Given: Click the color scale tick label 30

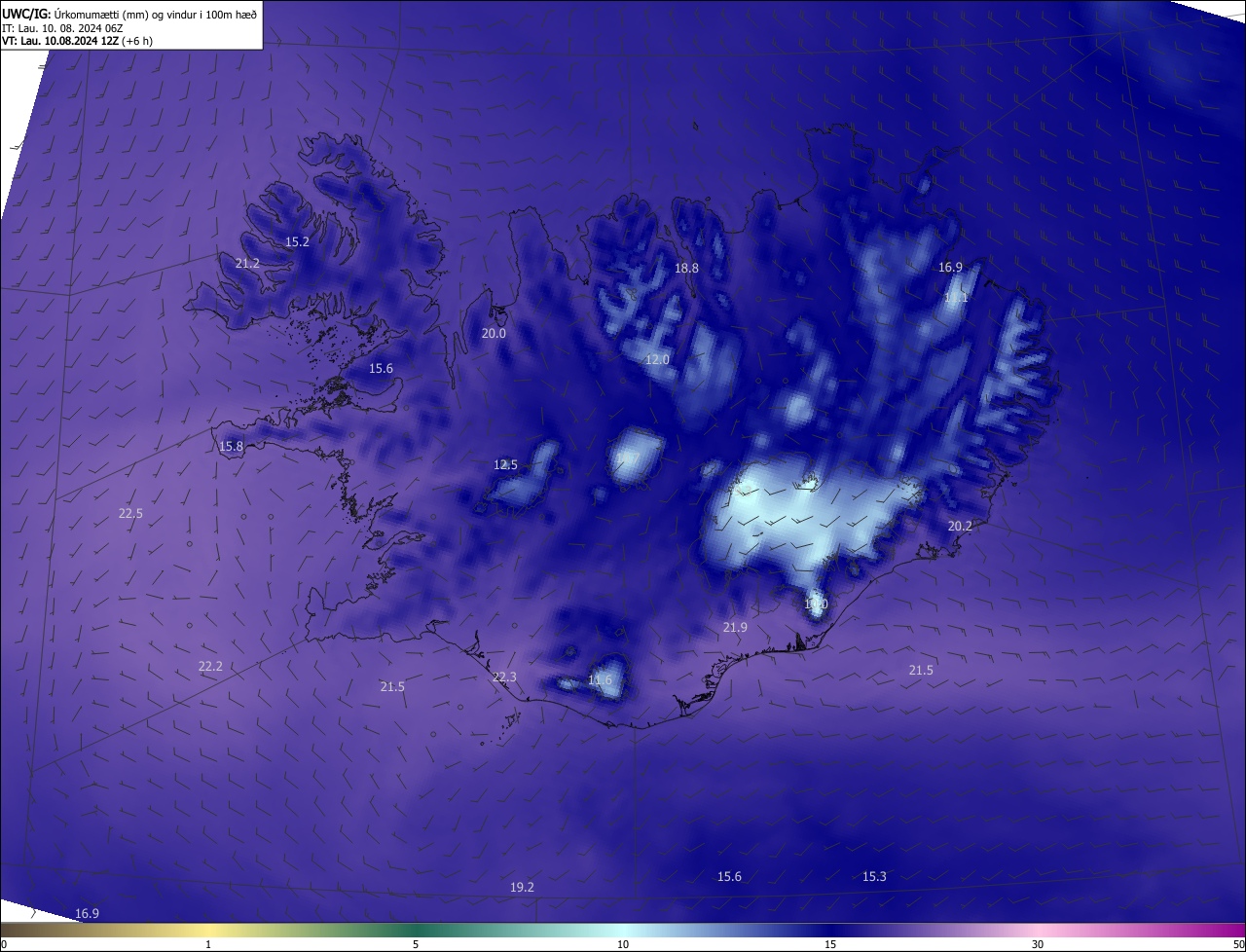Looking at the screenshot, I should [1038, 944].
